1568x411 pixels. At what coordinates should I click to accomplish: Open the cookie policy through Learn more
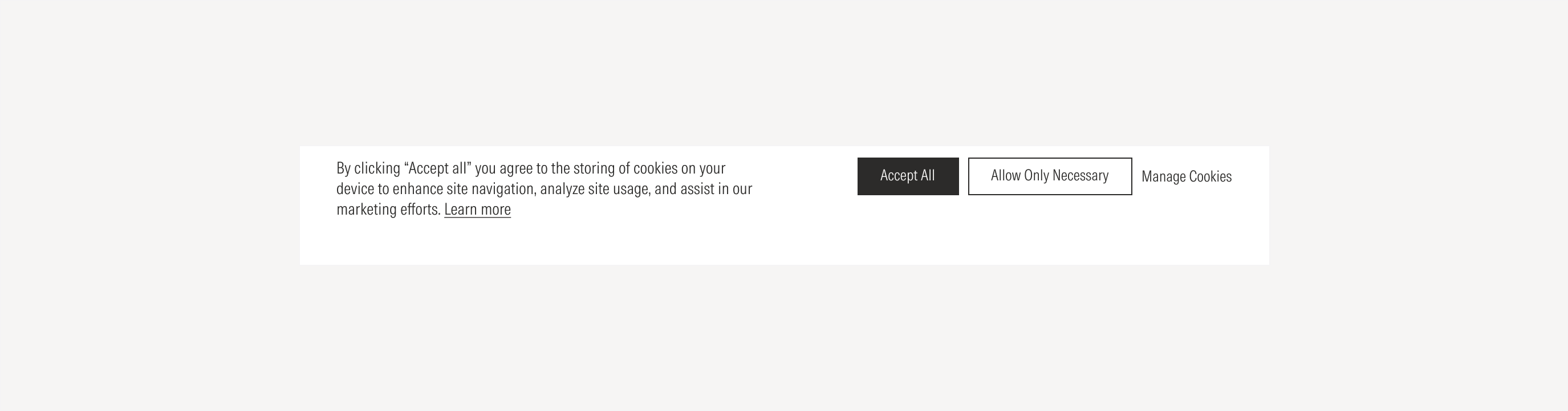477,209
